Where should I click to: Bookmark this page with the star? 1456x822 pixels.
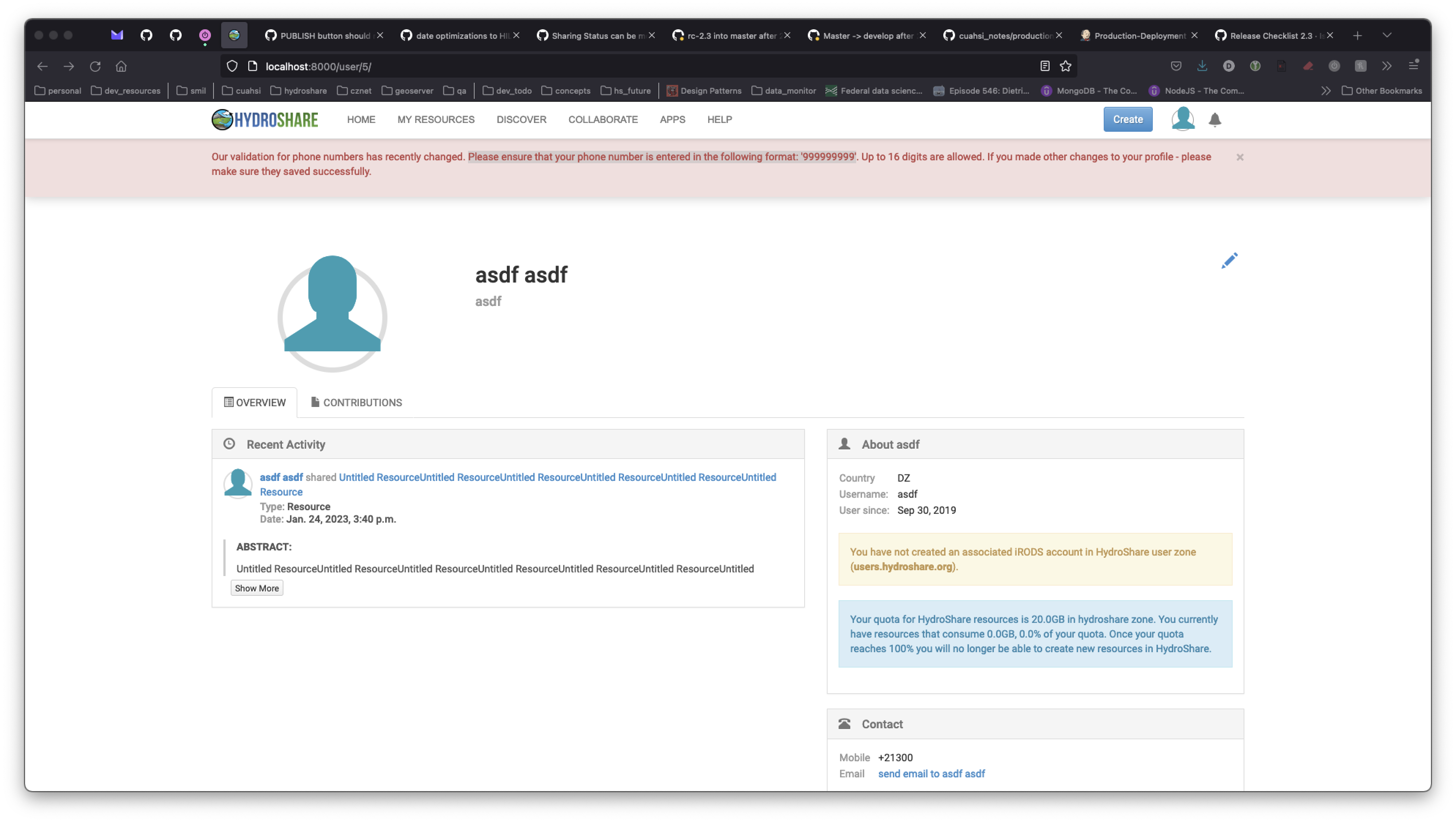pyautogui.click(x=1065, y=66)
